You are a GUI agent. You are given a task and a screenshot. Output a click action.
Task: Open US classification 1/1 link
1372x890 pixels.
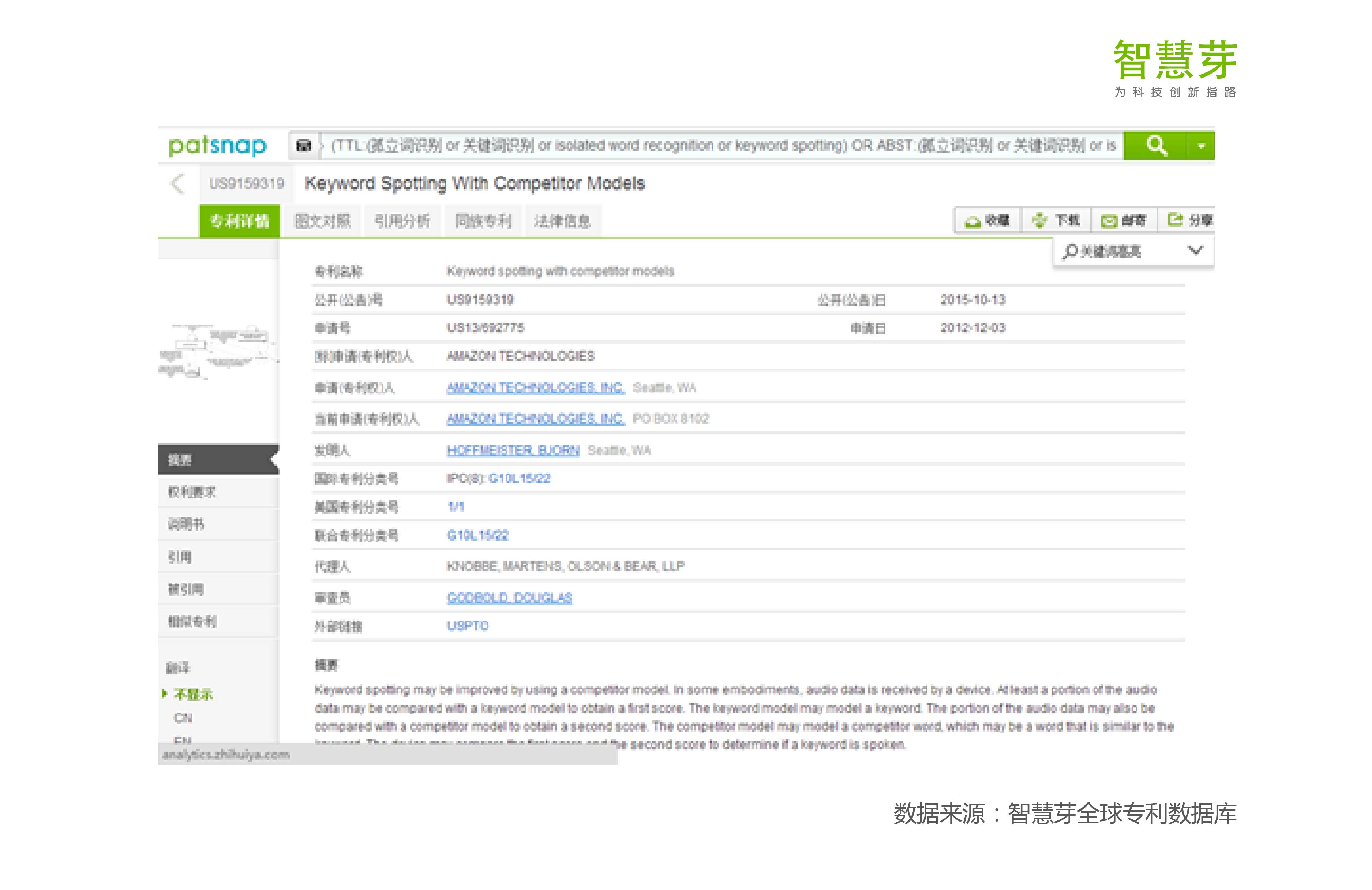click(456, 507)
